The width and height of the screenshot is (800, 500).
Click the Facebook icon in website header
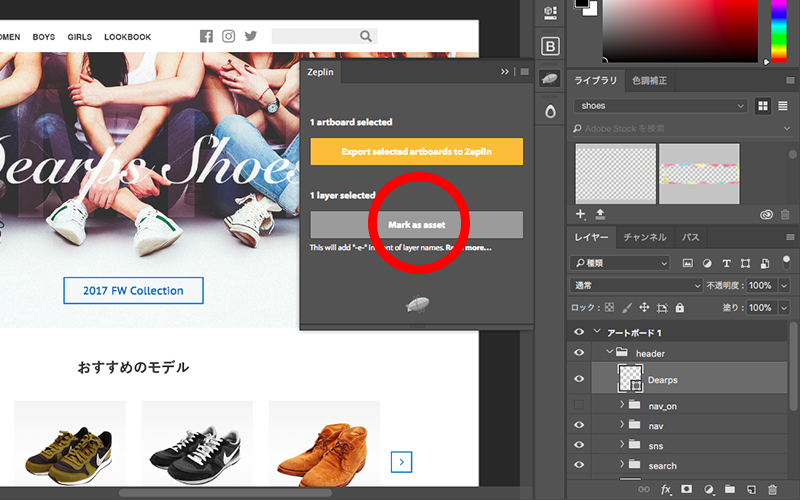point(206,37)
